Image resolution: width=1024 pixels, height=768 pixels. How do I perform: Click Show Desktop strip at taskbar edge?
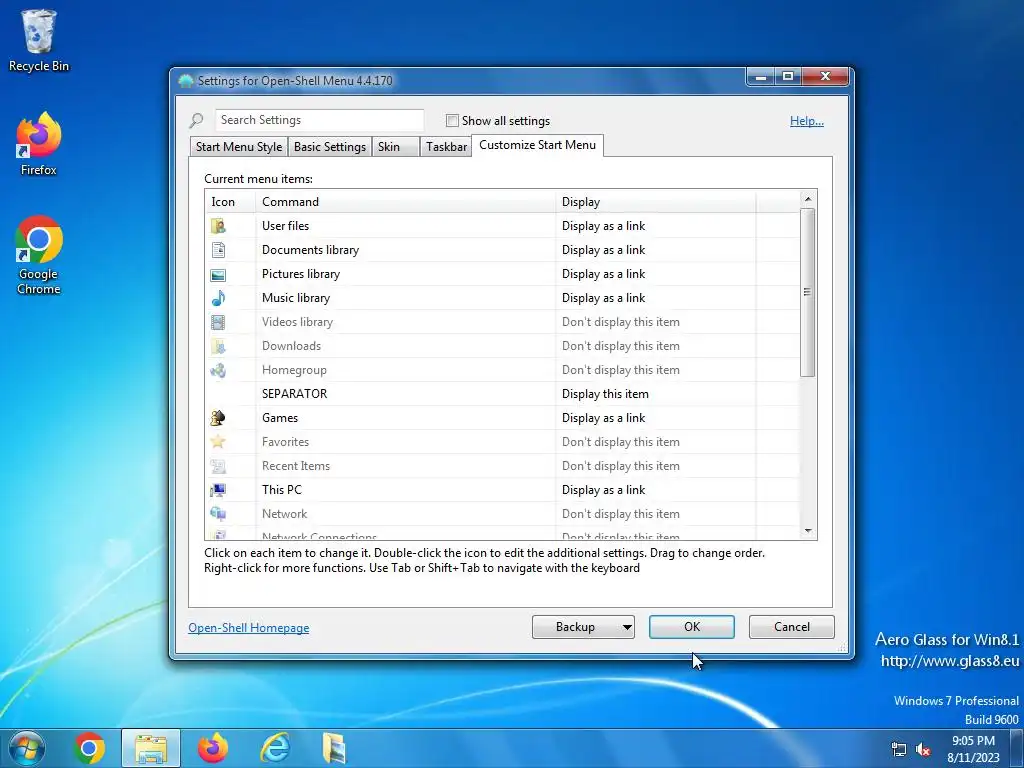click(x=1017, y=748)
